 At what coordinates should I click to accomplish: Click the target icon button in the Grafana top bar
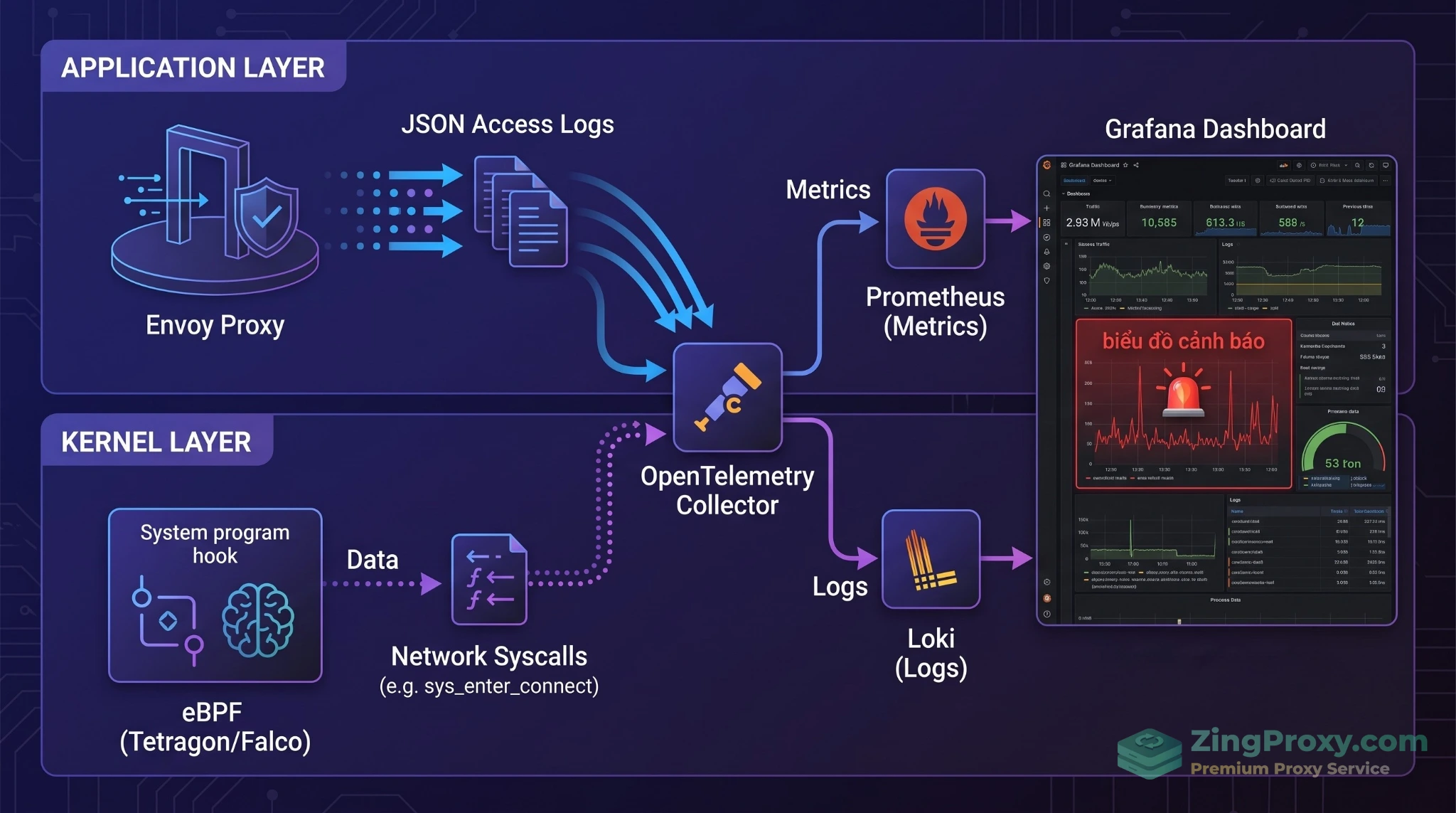(x=1299, y=165)
